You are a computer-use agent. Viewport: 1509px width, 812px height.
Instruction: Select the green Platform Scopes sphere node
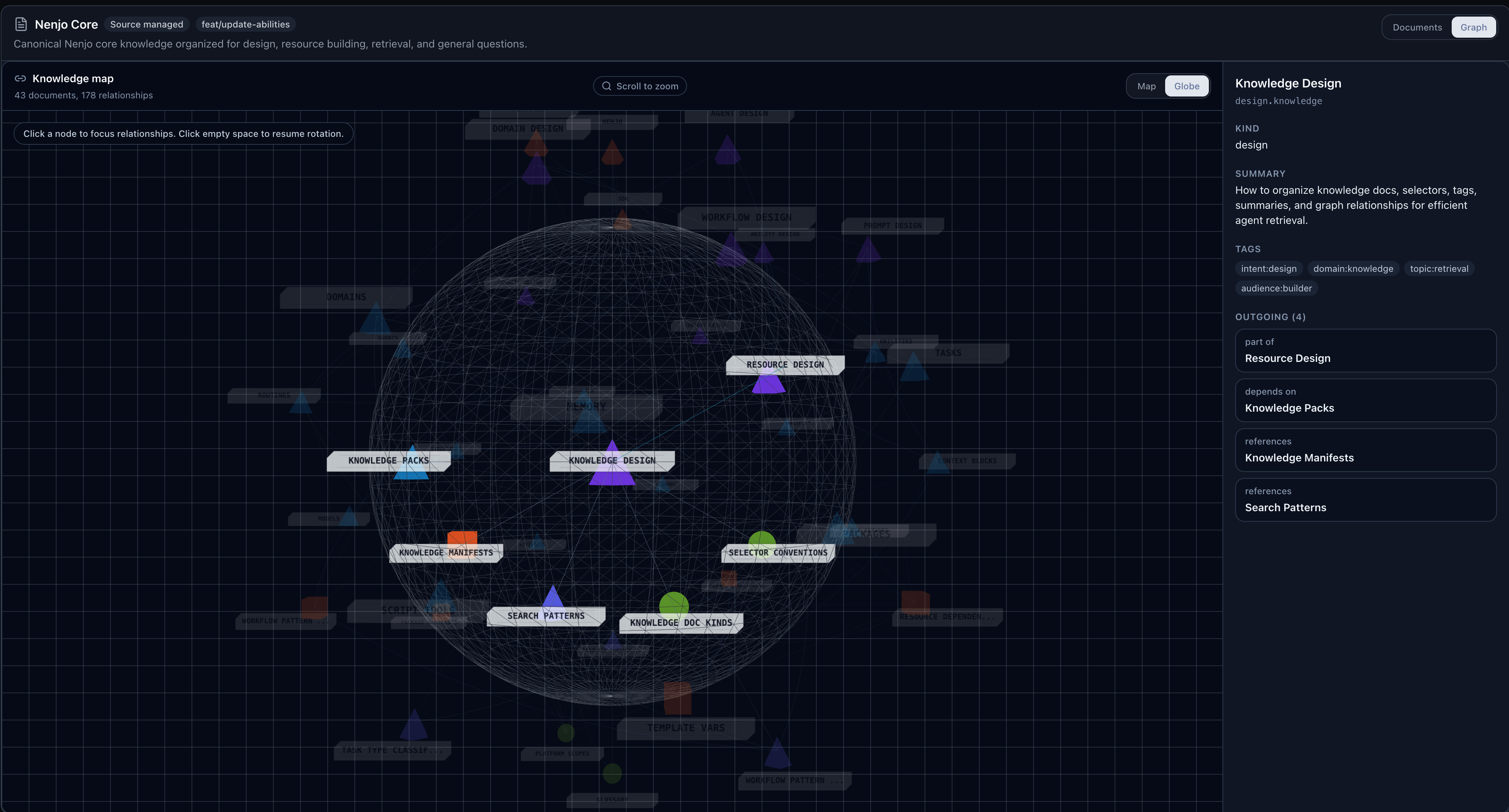pyautogui.click(x=566, y=732)
